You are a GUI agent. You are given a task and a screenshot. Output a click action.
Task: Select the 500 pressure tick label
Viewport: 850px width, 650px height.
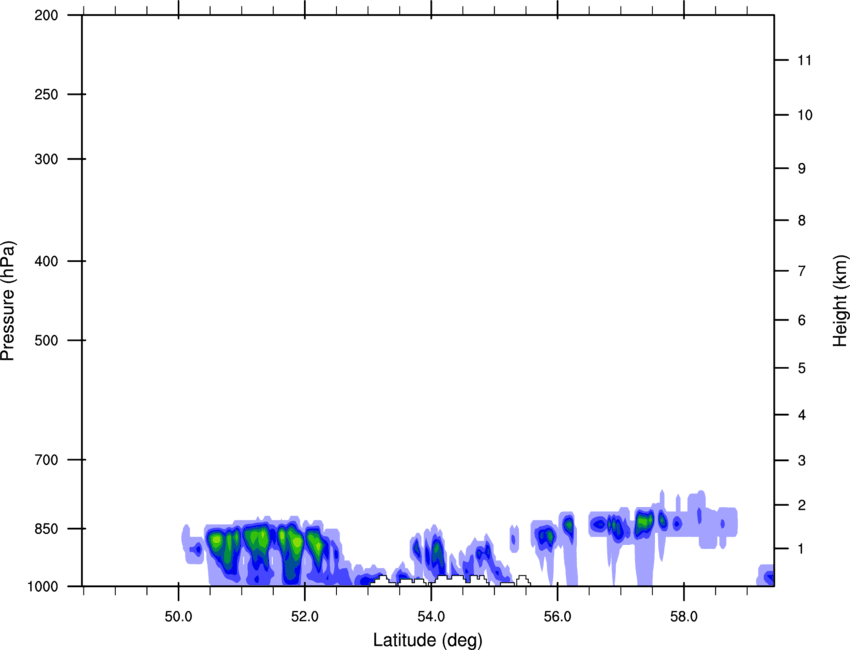tap(46, 340)
